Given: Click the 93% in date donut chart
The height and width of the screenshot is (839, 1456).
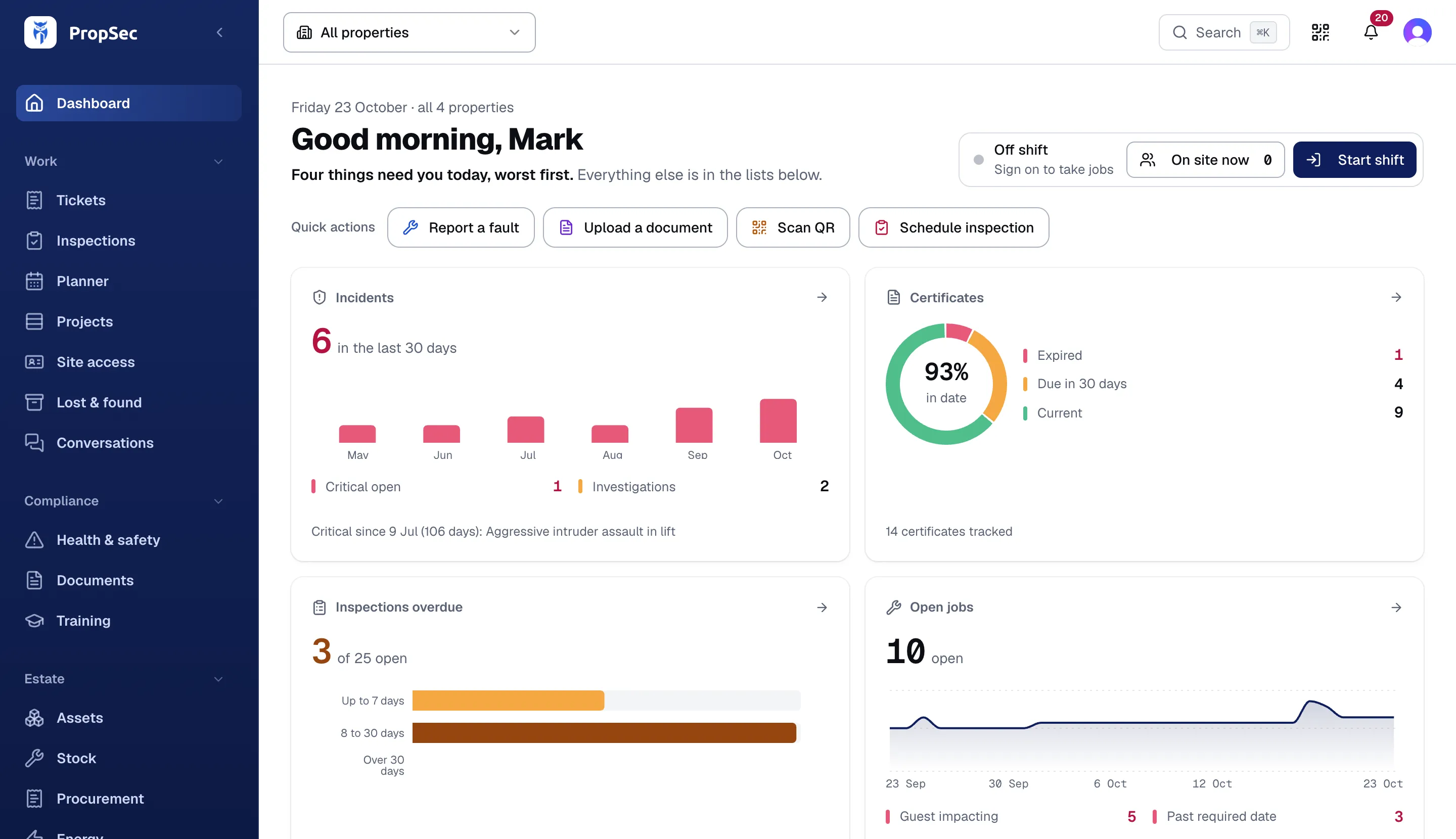Looking at the screenshot, I should click(946, 384).
